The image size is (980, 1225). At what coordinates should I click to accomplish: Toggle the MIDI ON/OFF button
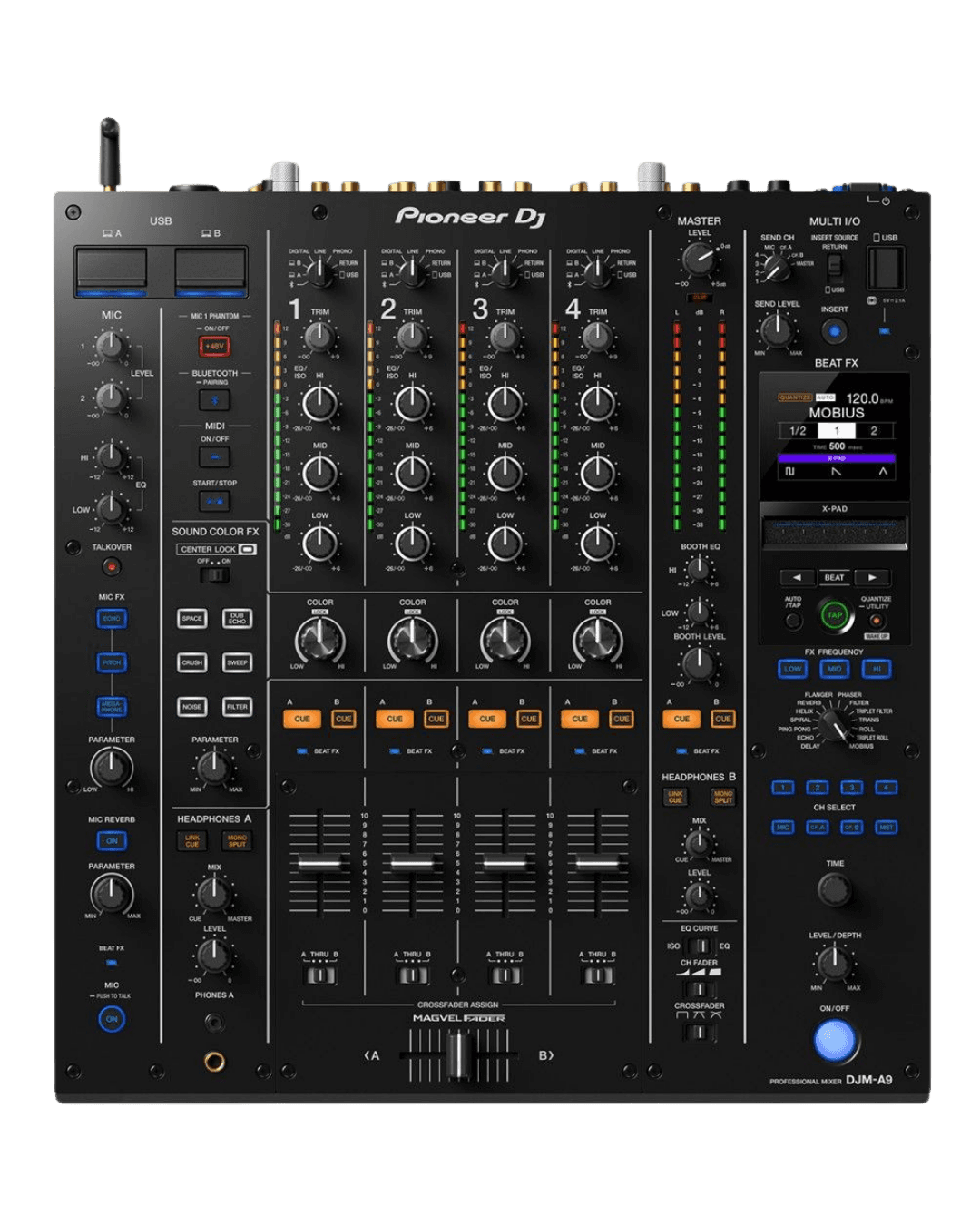click(215, 456)
